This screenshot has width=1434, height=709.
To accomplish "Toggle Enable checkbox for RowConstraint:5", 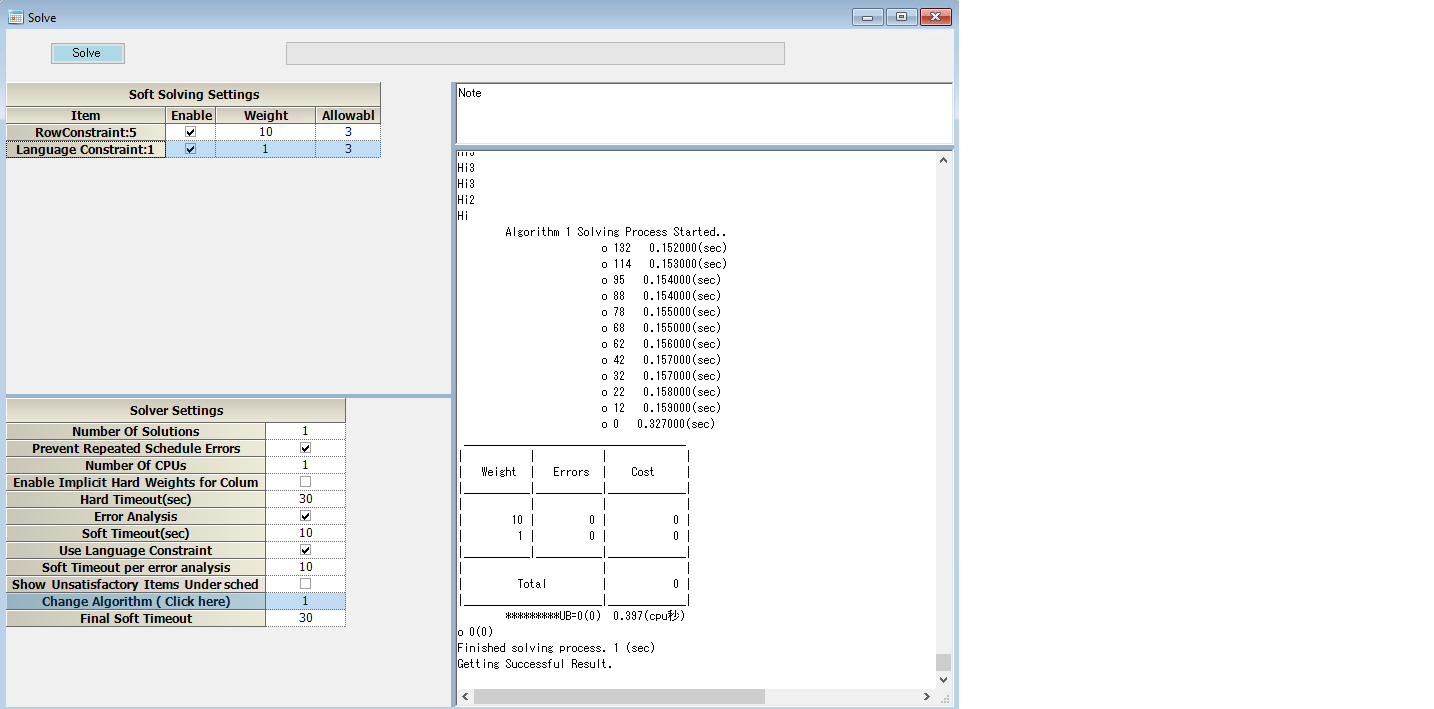I will (x=191, y=132).
